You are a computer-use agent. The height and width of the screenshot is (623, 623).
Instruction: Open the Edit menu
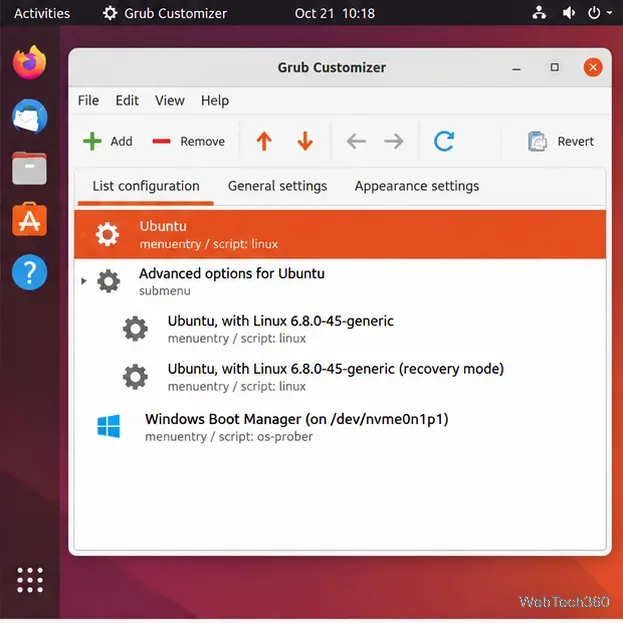tap(127, 101)
